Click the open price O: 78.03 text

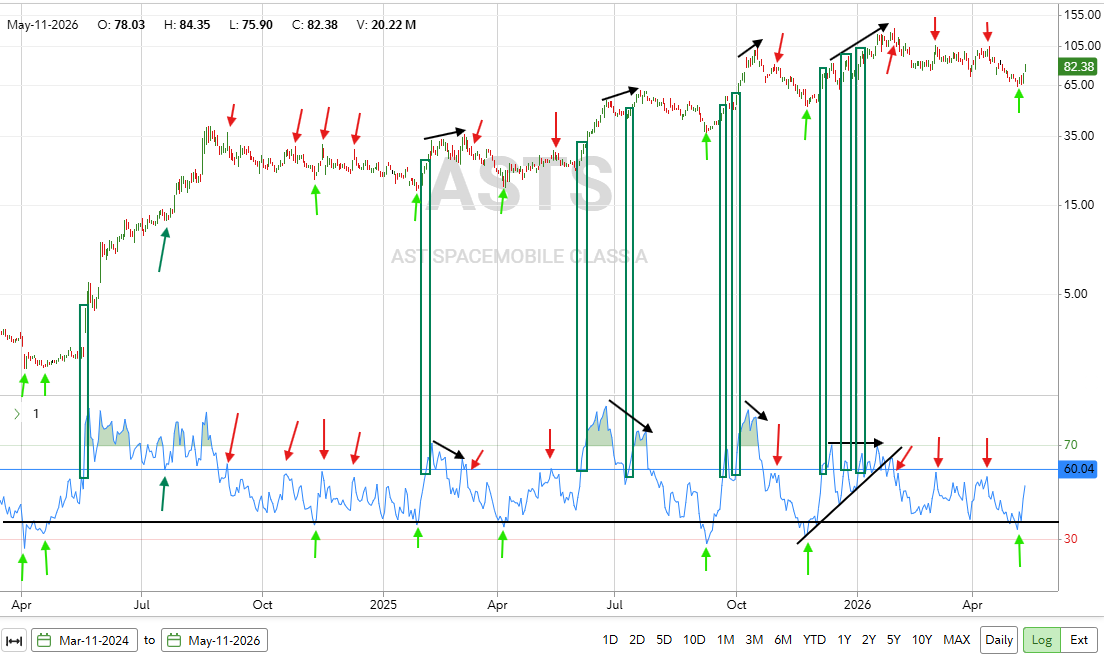tap(121, 25)
